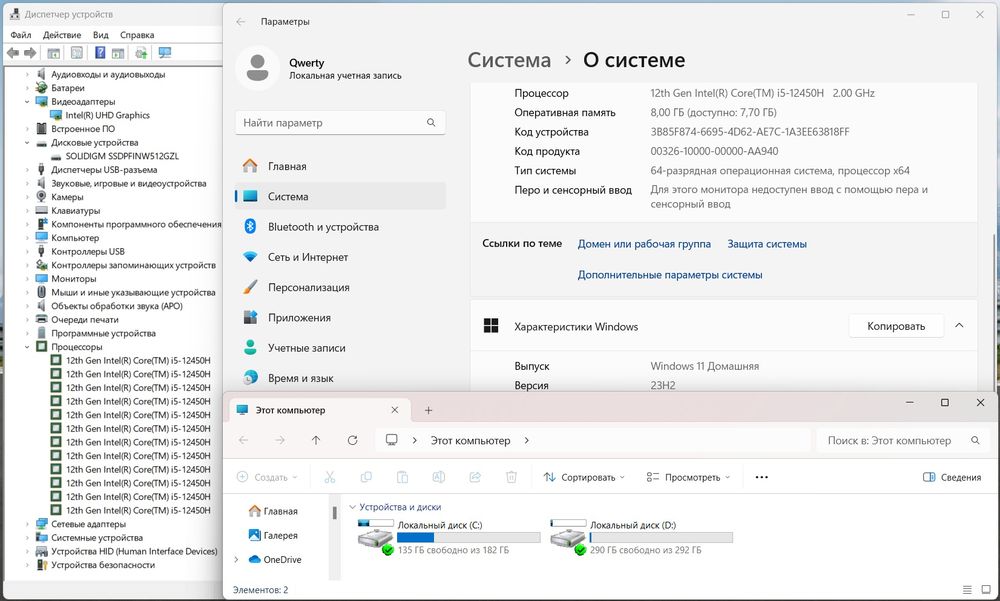
Task: Toggle the Сведения details pane button
Action: pyautogui.click(x=952, y=477)
